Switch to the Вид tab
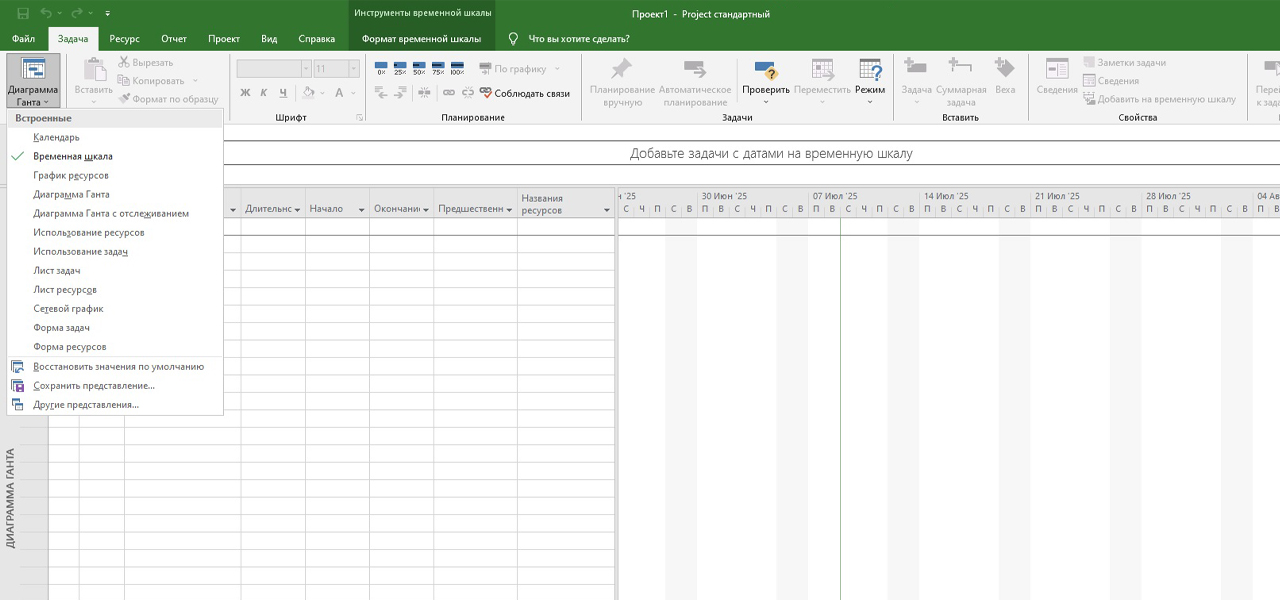This screenshot has height=600, width=1280. (x=269, y=39)
